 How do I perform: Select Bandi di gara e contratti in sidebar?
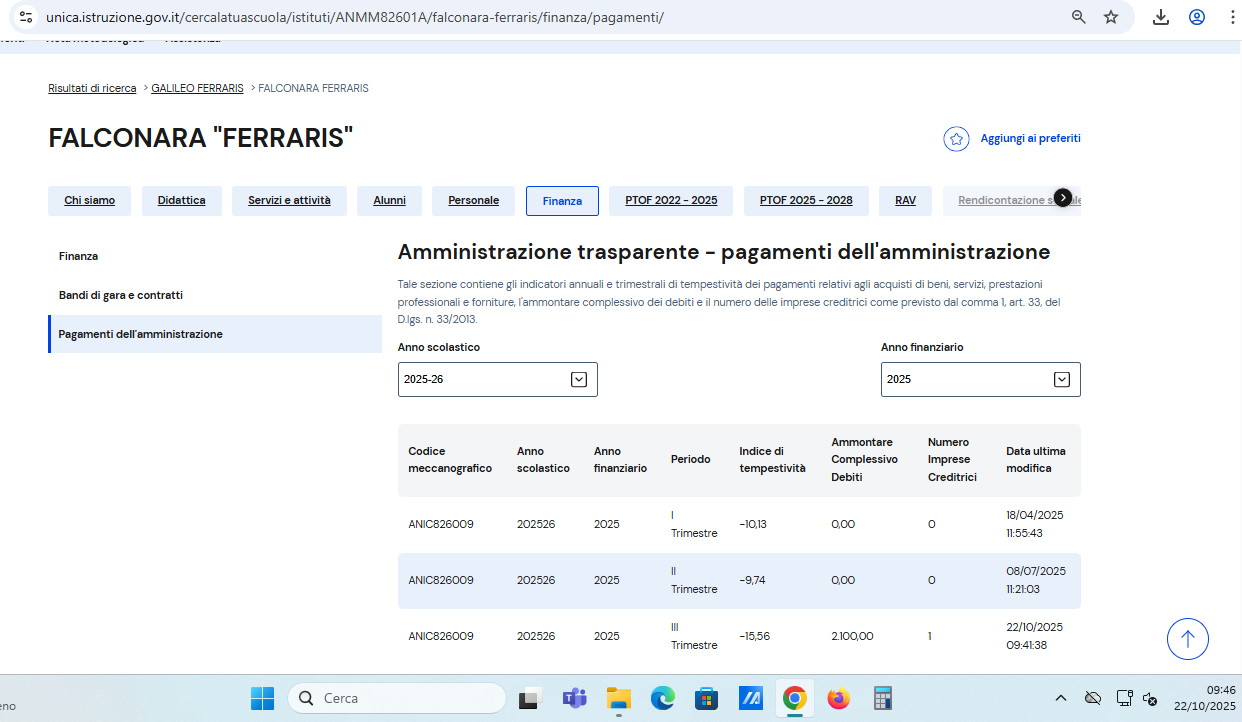click(121, 295)
